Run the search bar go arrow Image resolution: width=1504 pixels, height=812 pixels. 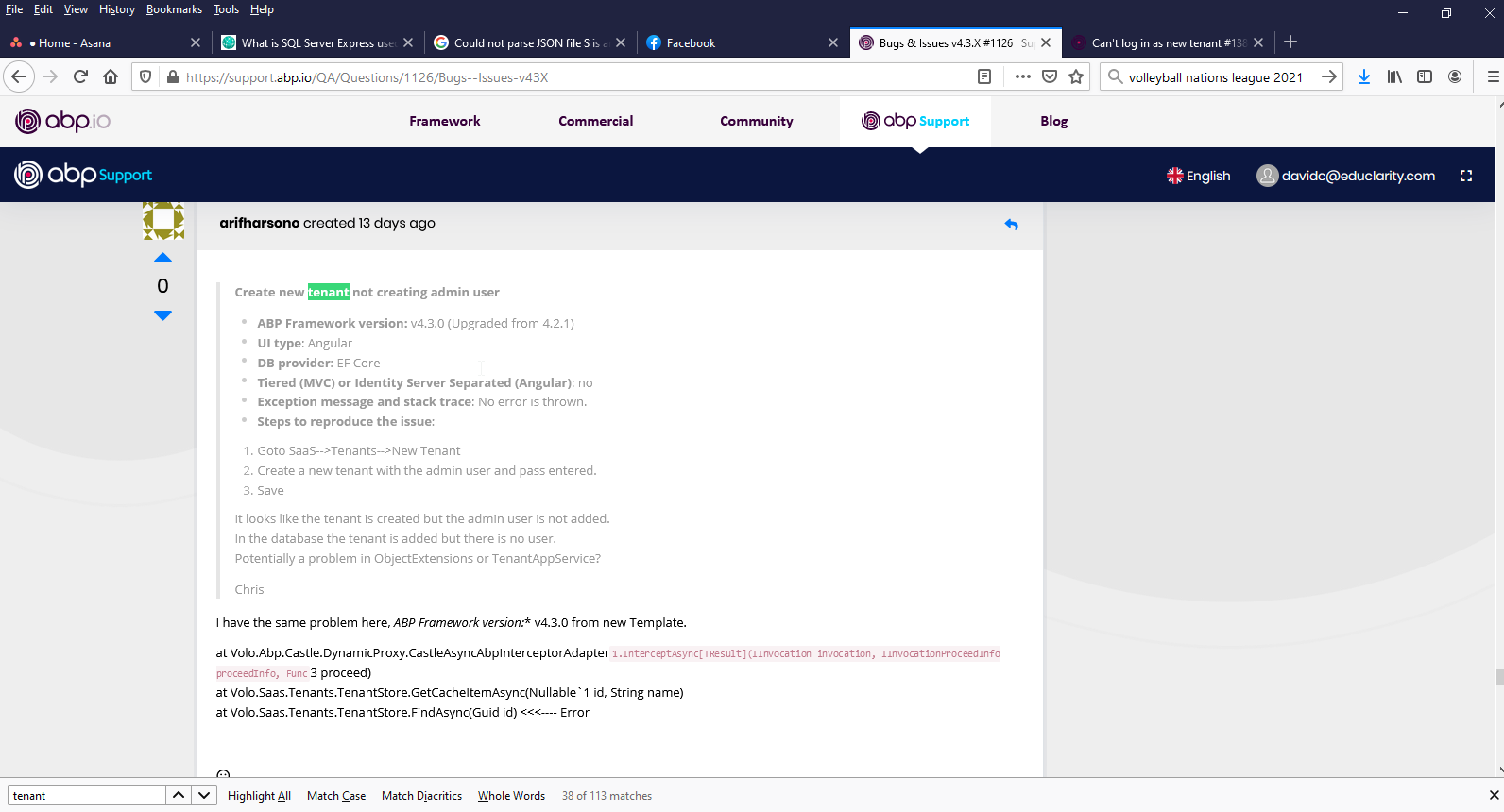tap(1328, 76)
